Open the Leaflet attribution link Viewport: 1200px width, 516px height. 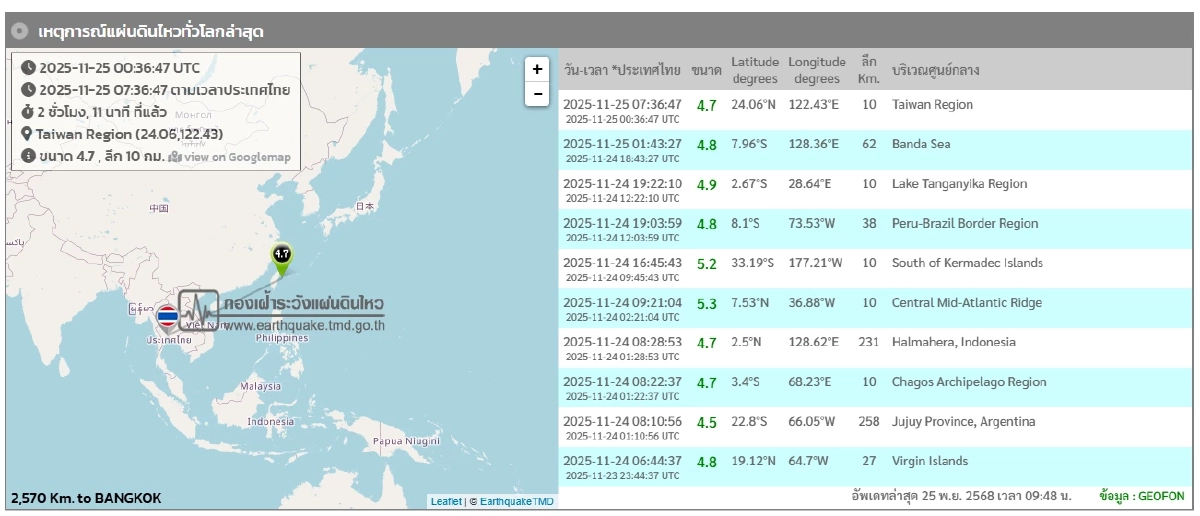click(446, 501)
